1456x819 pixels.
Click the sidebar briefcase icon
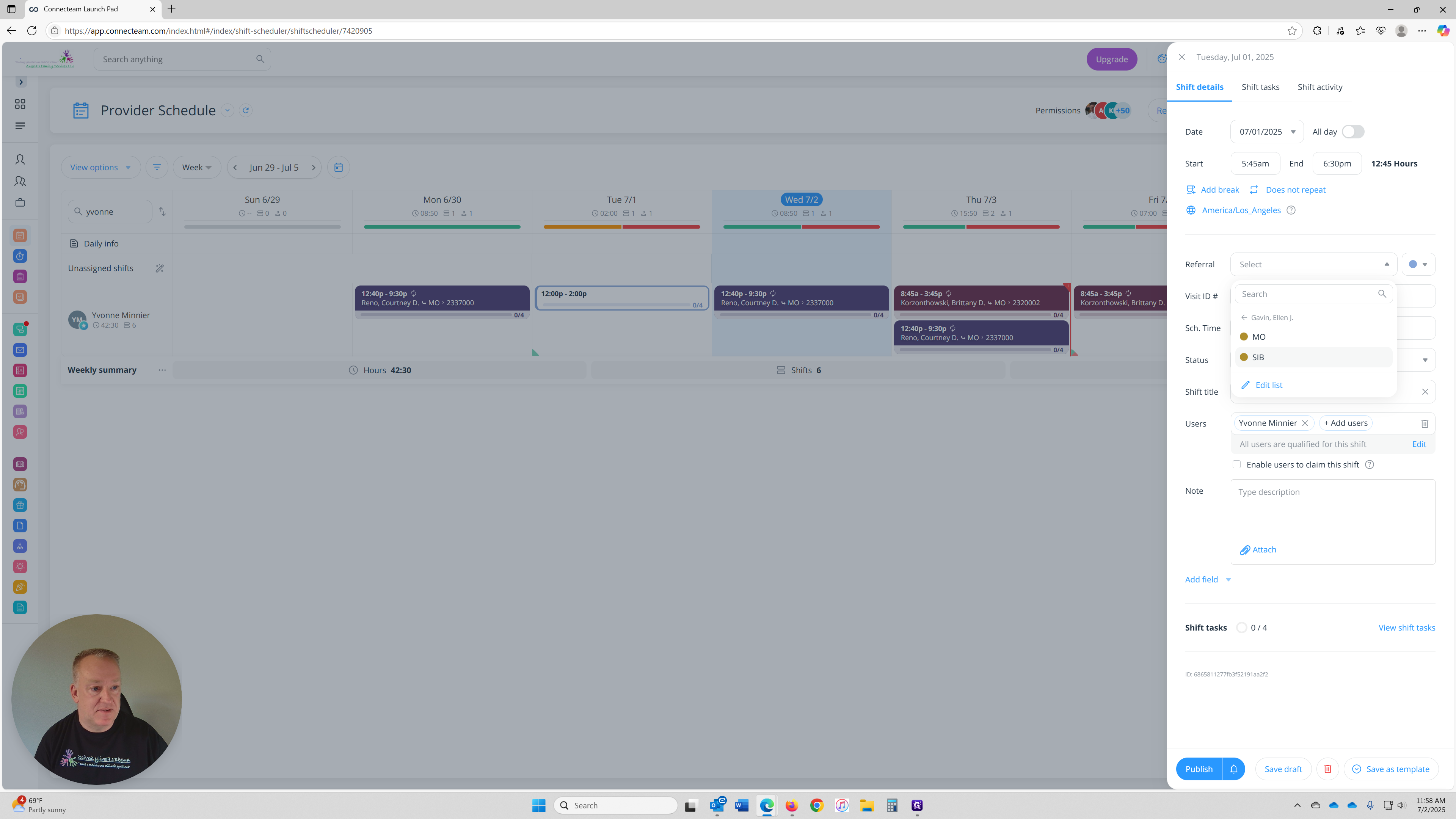(x=20, y=202)
